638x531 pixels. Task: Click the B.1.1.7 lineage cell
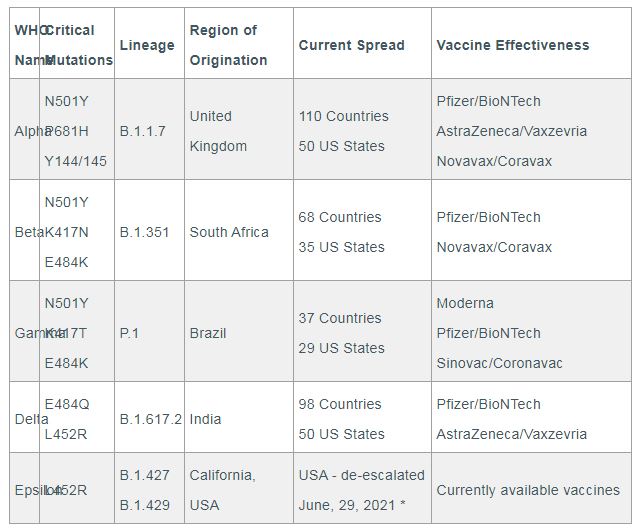tap(144, 131)
